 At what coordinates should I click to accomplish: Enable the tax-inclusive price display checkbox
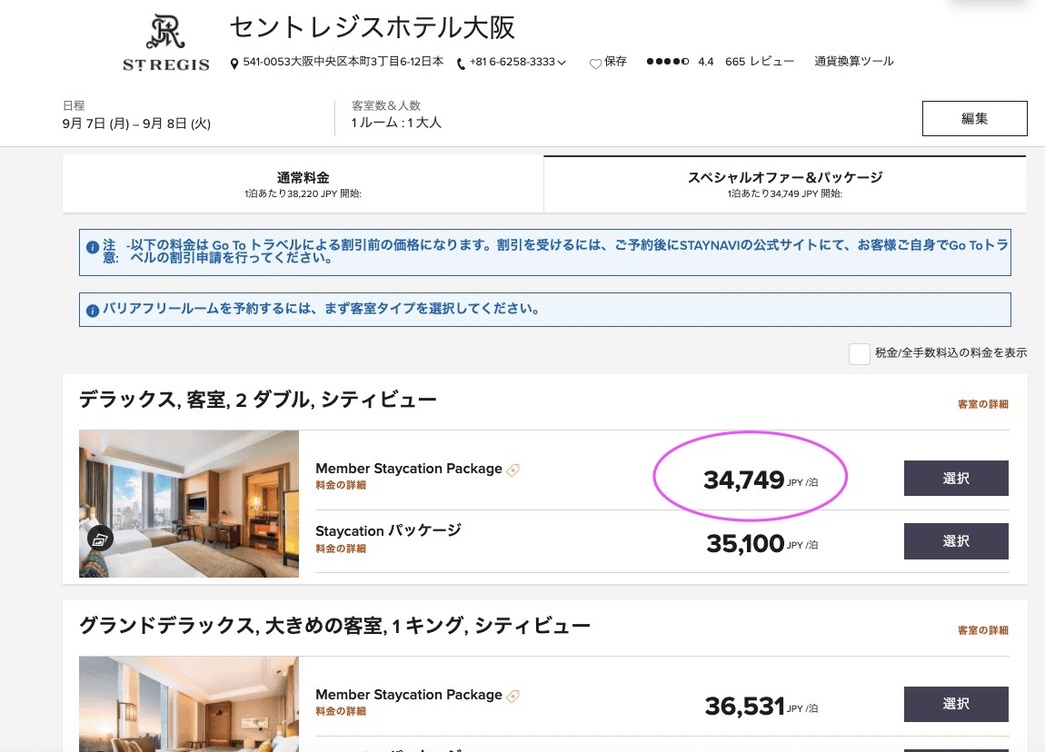pyautogui.click(x=859, y=353)
